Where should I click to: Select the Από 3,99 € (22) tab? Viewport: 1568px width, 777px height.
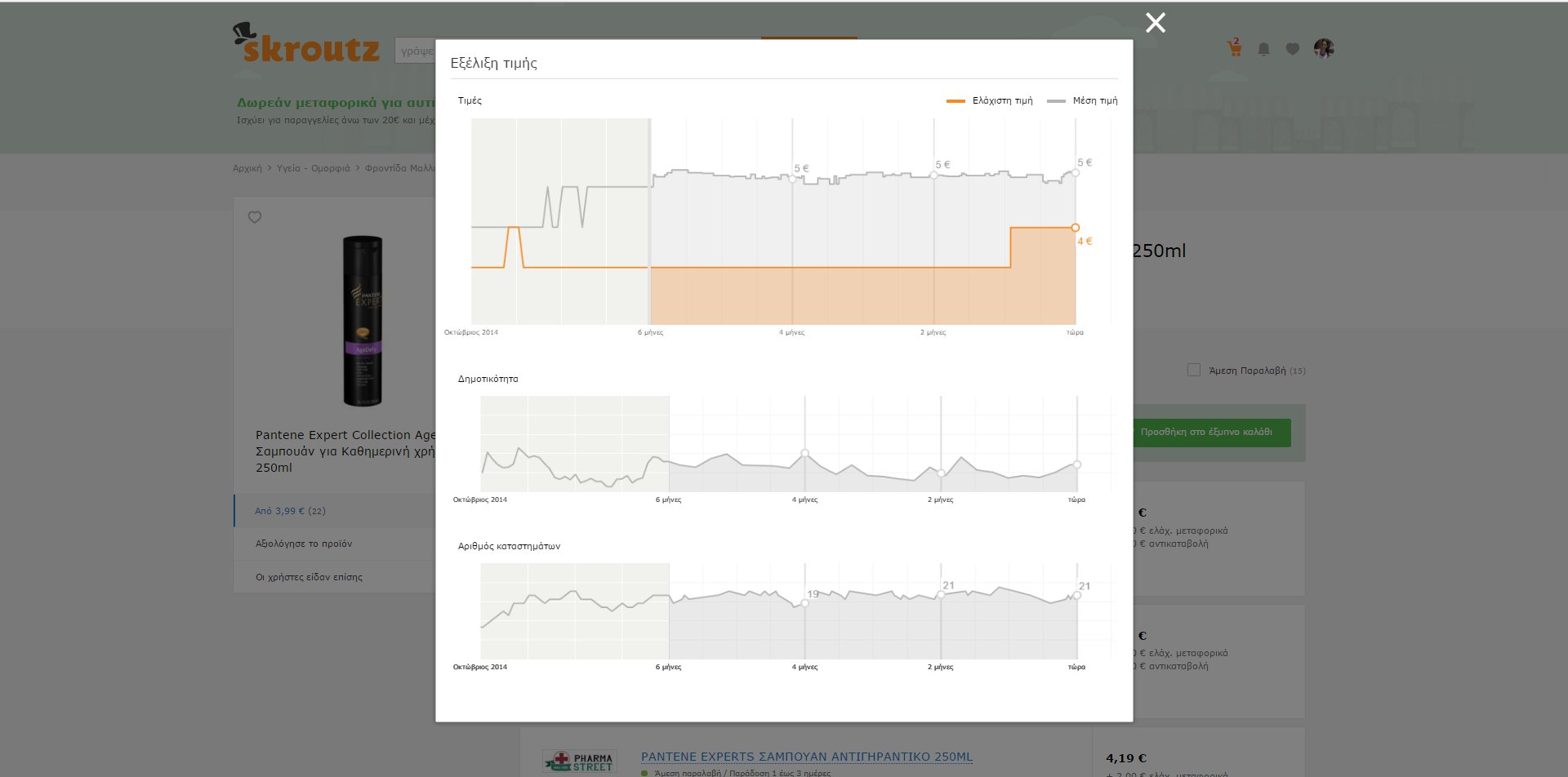pyautogui.click(x=335, y=511)
